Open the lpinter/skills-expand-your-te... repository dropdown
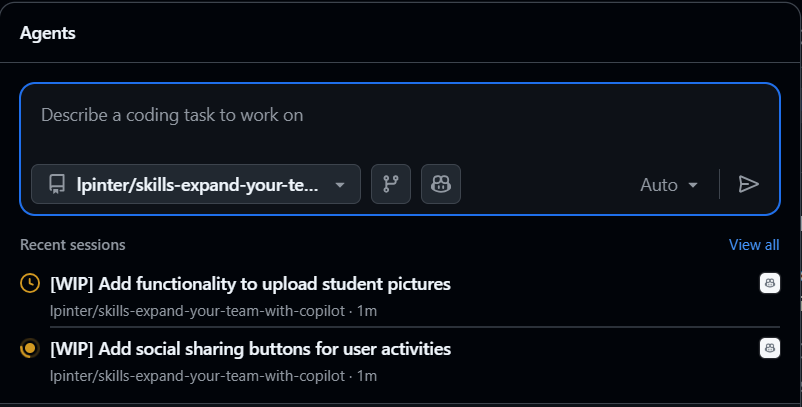The width and height of the screenshot is (802, 407). (x=196, y=184)
